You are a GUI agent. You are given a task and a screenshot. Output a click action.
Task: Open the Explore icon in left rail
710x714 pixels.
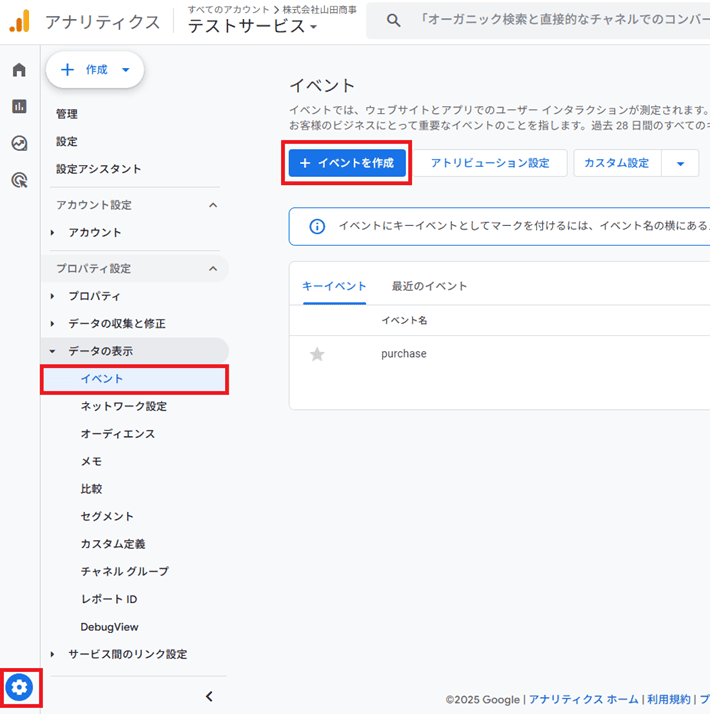[x=19, y=143]
